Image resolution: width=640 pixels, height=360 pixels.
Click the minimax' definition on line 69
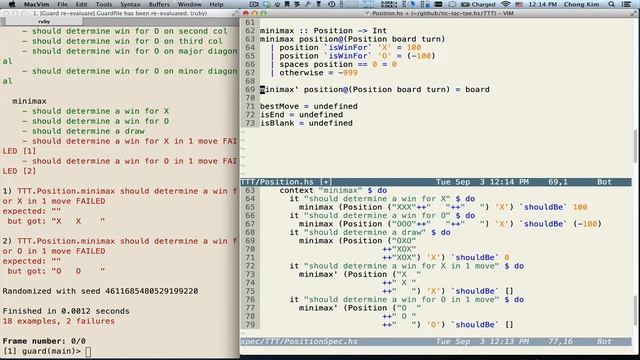coord(374,89)
